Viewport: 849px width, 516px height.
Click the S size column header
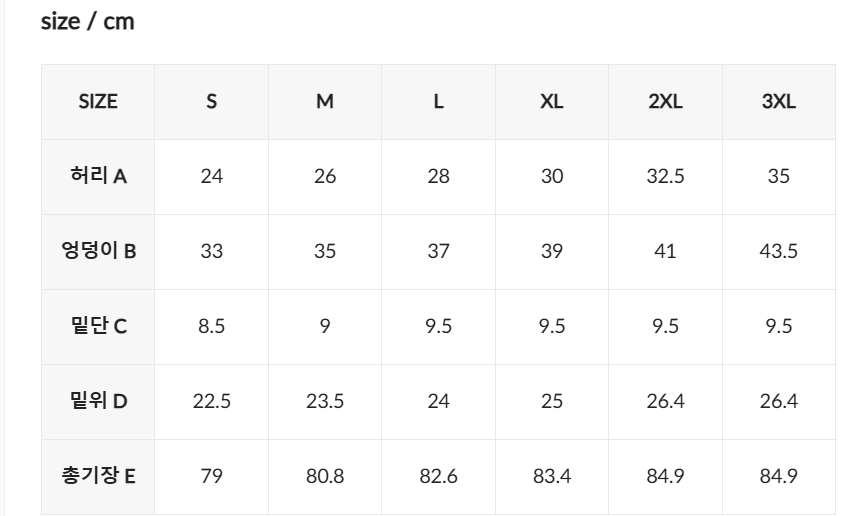click(x=212, y=101)
